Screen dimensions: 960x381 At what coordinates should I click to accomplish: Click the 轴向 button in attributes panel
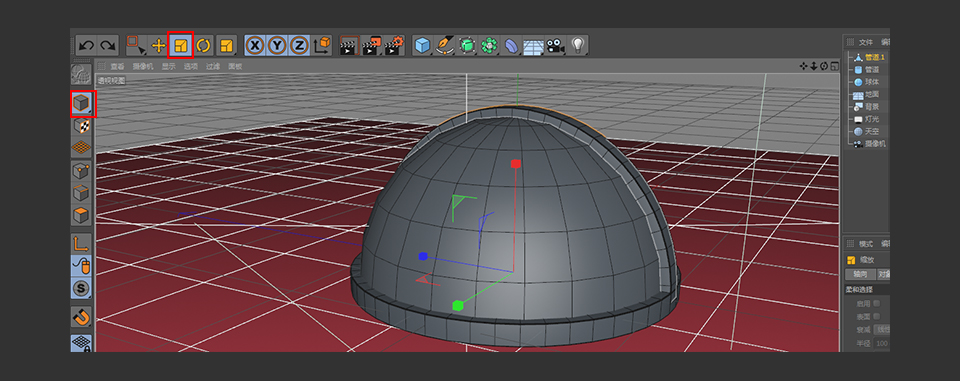coord(860,274)
